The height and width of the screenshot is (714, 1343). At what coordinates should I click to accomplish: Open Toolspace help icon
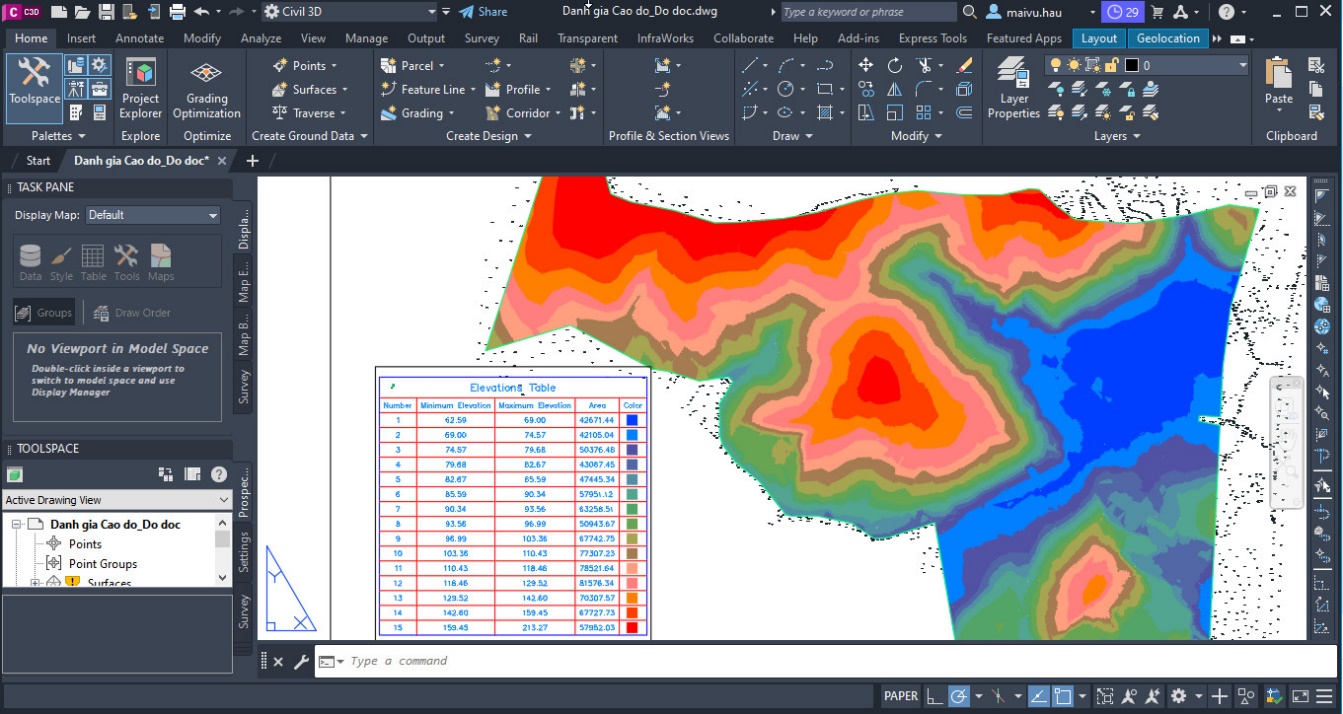tap(218, 474)
